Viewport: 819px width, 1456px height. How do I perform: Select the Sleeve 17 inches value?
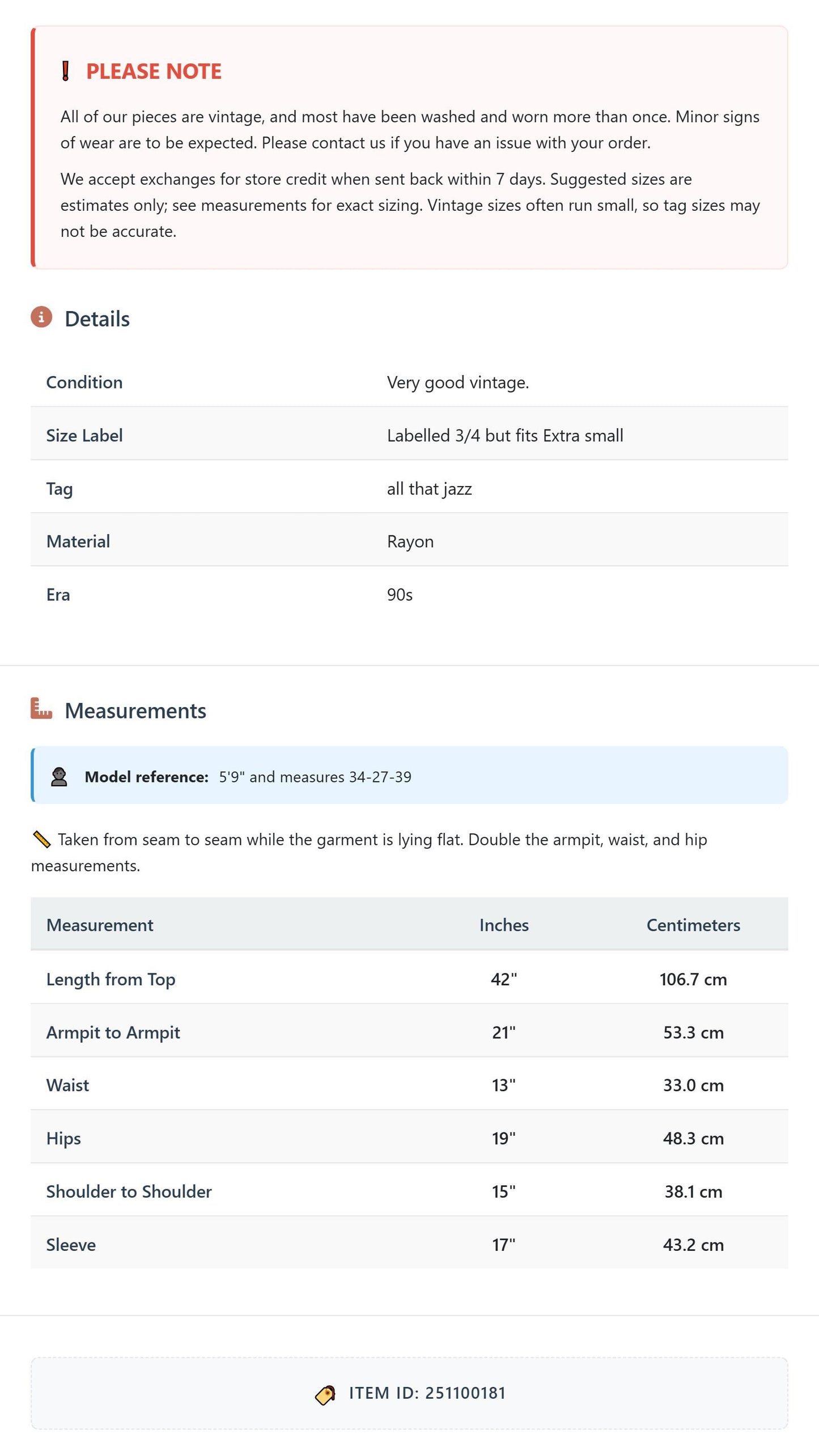504,1245
